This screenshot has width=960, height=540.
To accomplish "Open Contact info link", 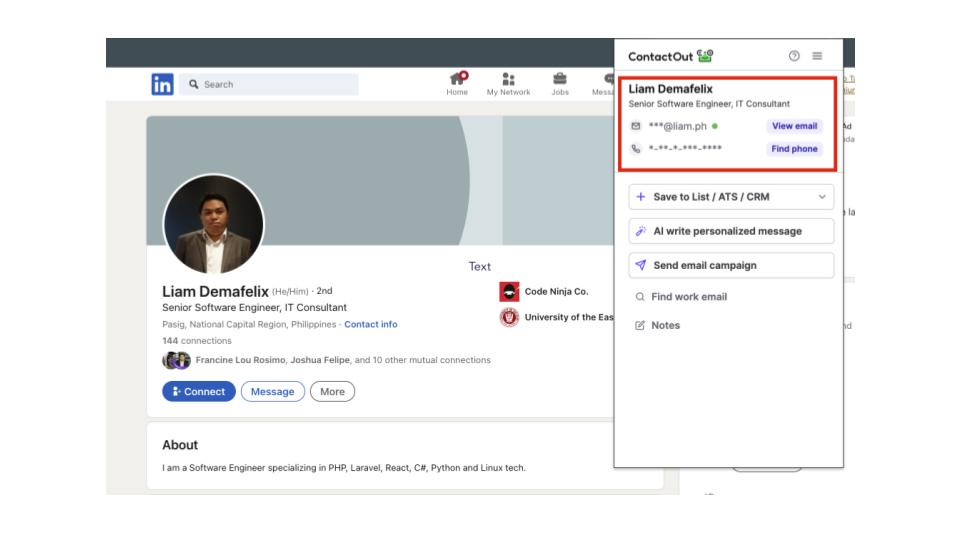I will click(x=370, y=324).
